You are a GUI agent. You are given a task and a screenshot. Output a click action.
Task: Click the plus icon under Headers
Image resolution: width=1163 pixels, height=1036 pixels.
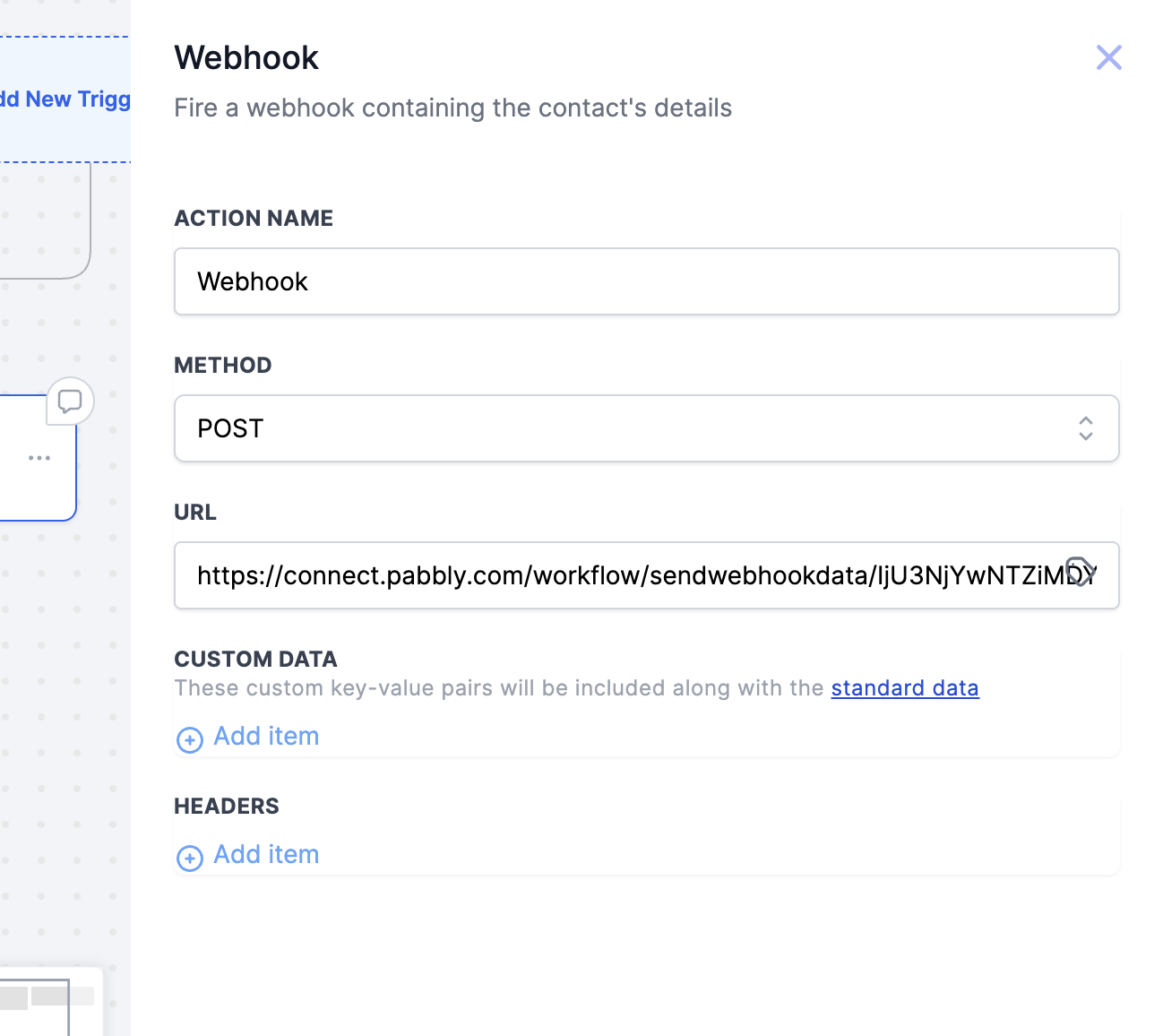coord(190,858)
